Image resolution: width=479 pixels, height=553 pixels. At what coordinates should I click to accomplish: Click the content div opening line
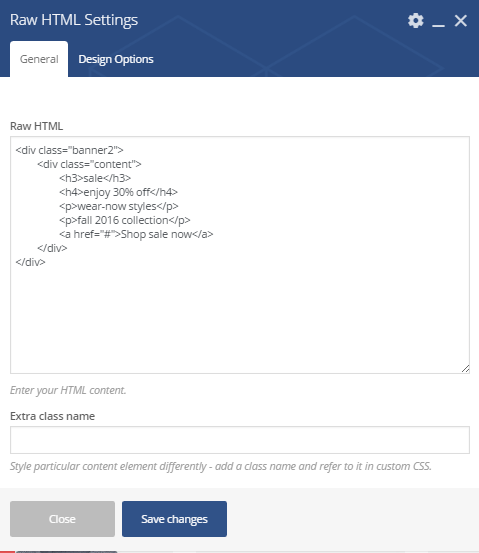pyautogui.click(x=89, y=164)
